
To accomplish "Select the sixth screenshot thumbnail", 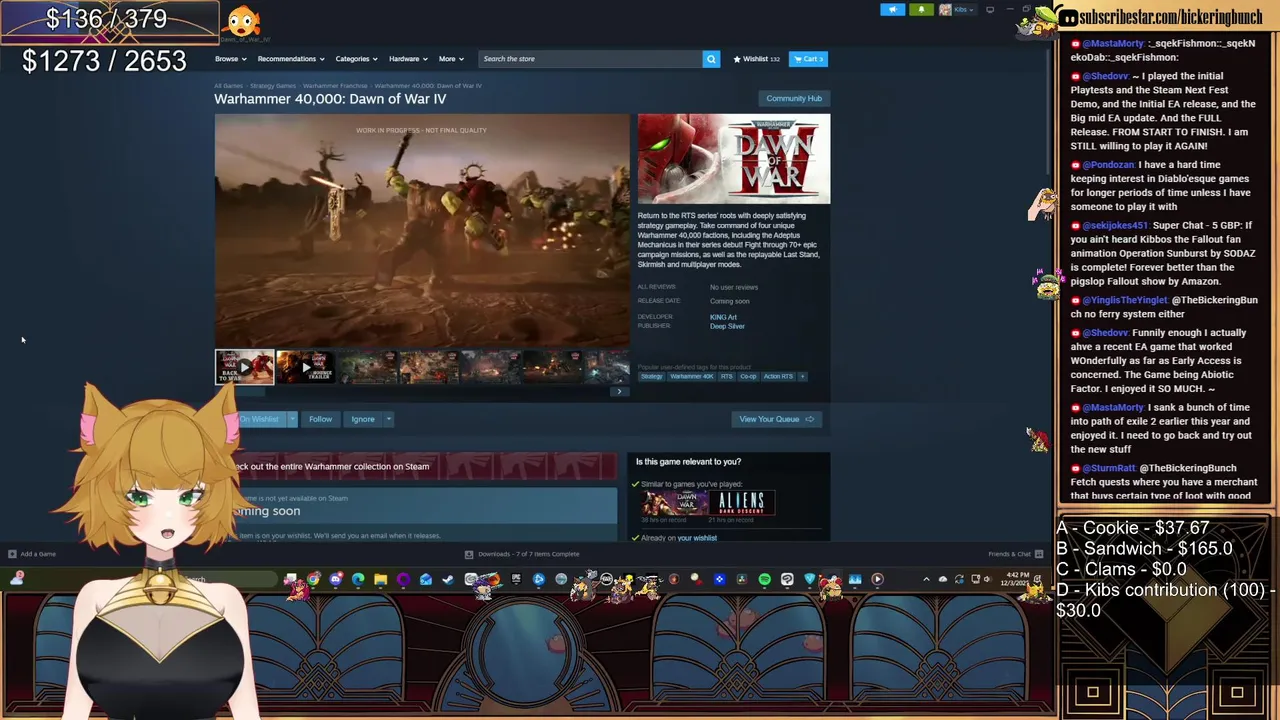I will tap(552, 367).
